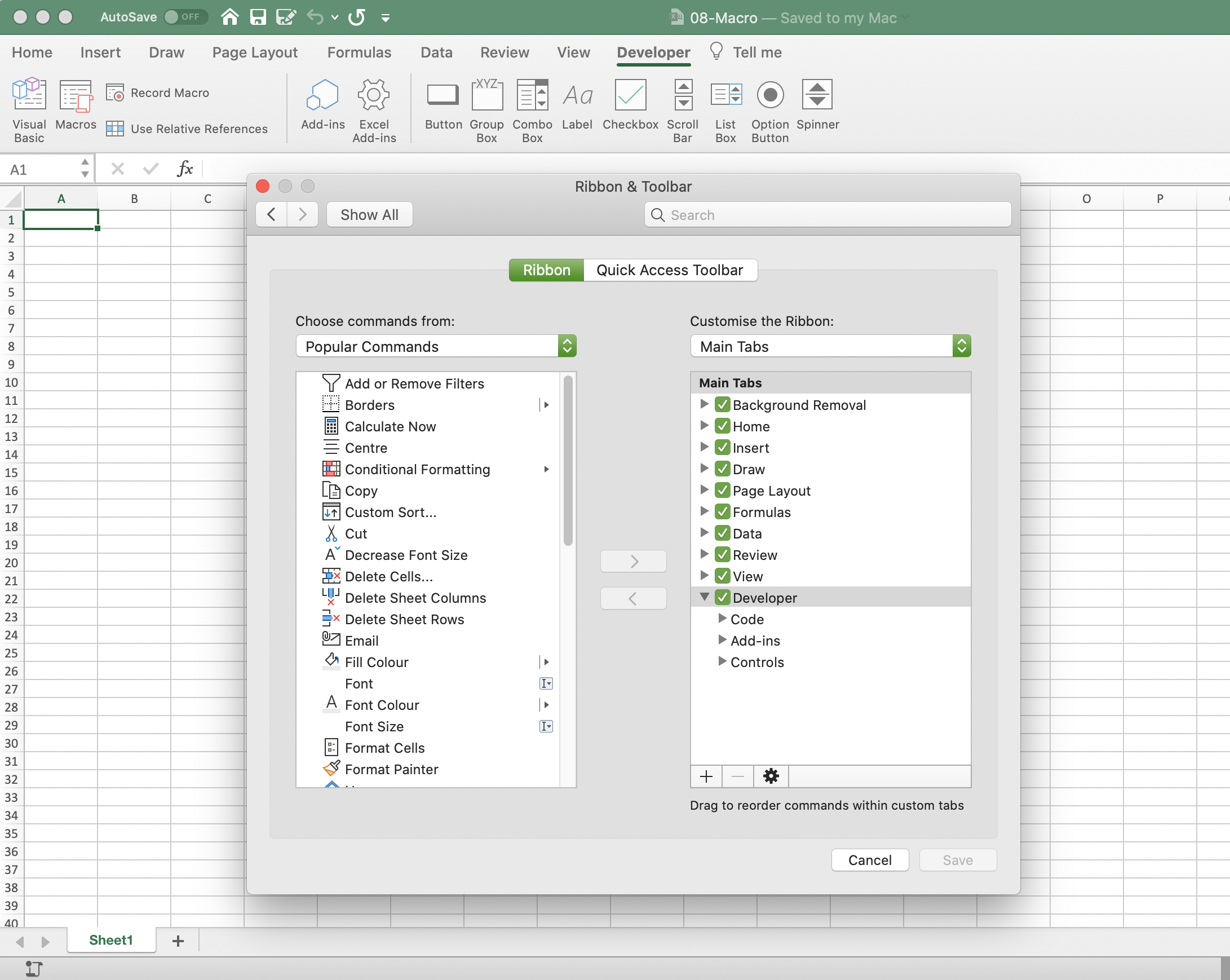Open the Quick Access Toolbar customize arrow in the title bar
Viewport: 1230px width, 980px height.
point(386,18)
